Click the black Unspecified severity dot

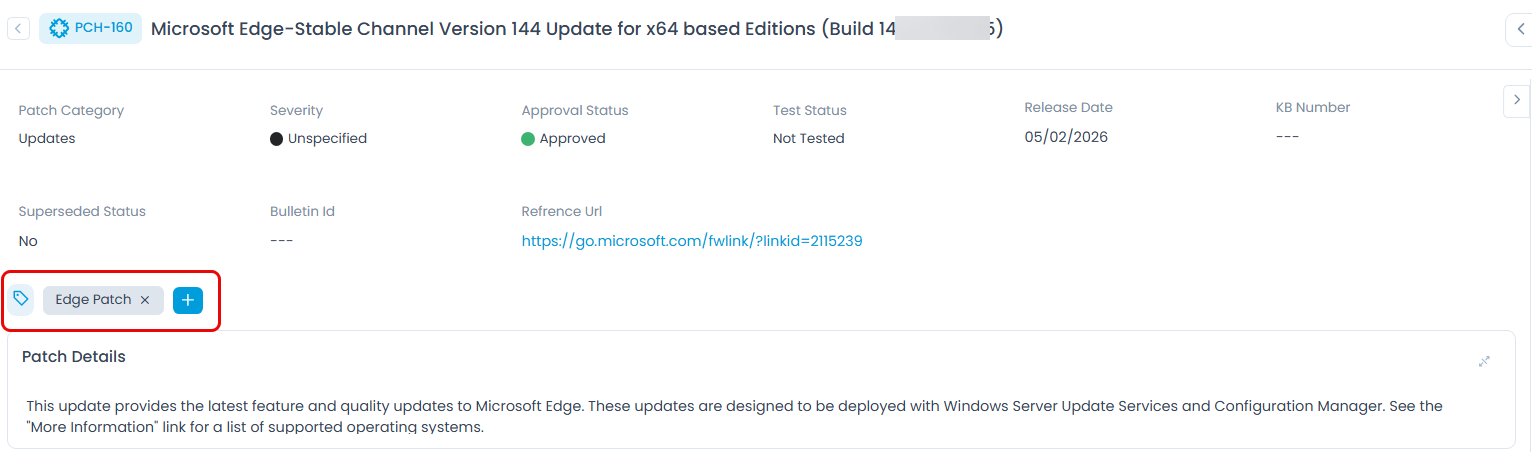[277, 139]
